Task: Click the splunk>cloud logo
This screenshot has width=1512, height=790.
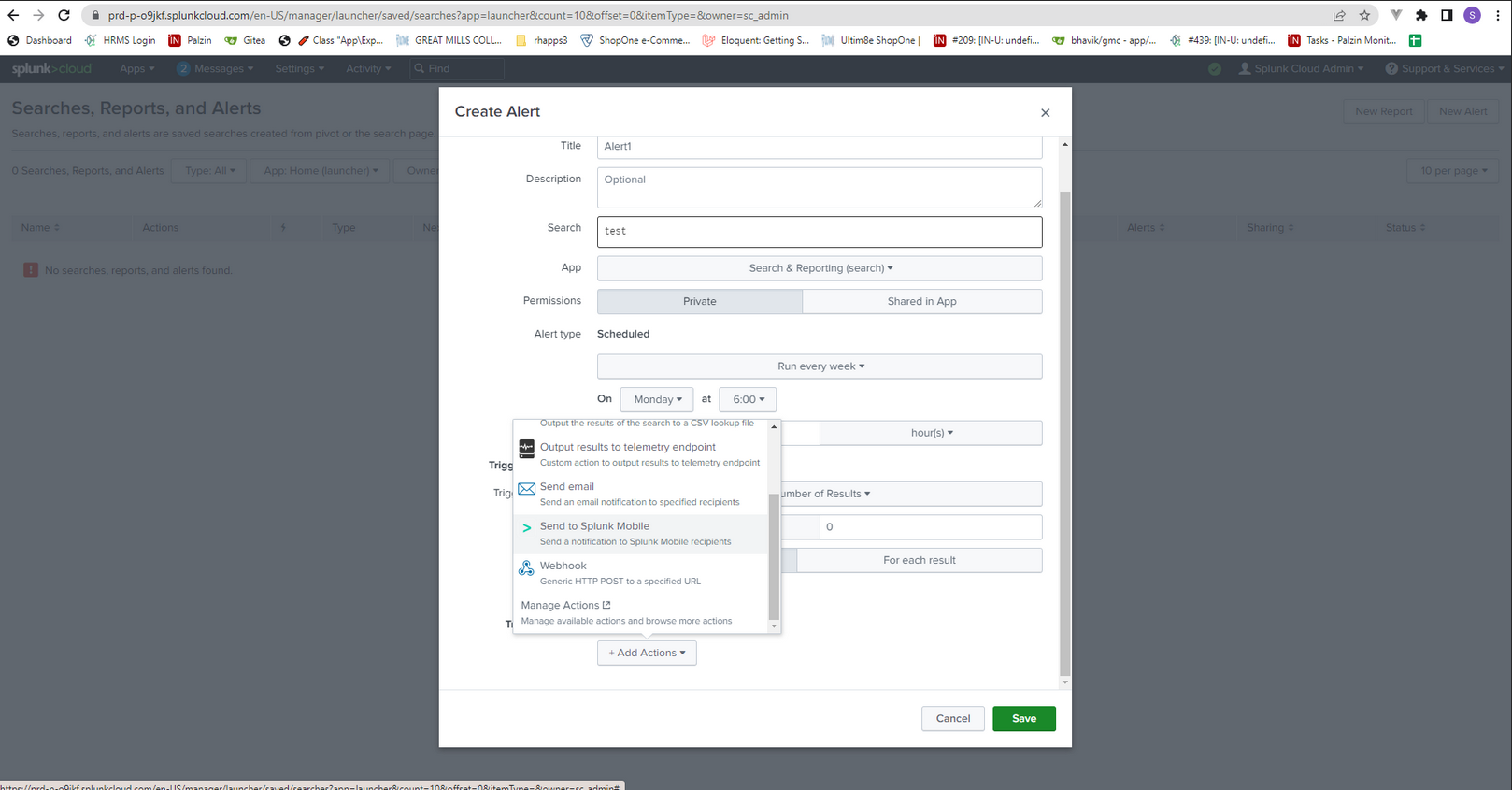Action: [x=51, y=68]
